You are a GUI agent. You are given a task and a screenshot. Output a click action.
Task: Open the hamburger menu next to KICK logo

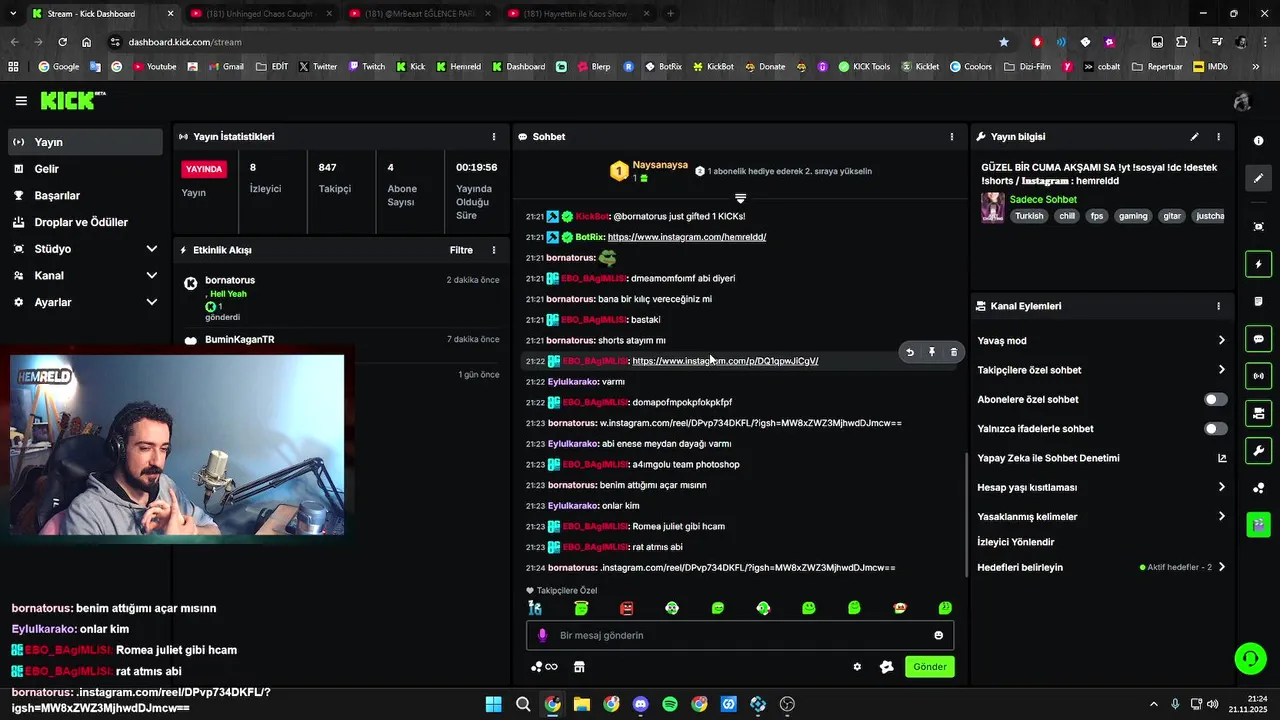[21, 101]
